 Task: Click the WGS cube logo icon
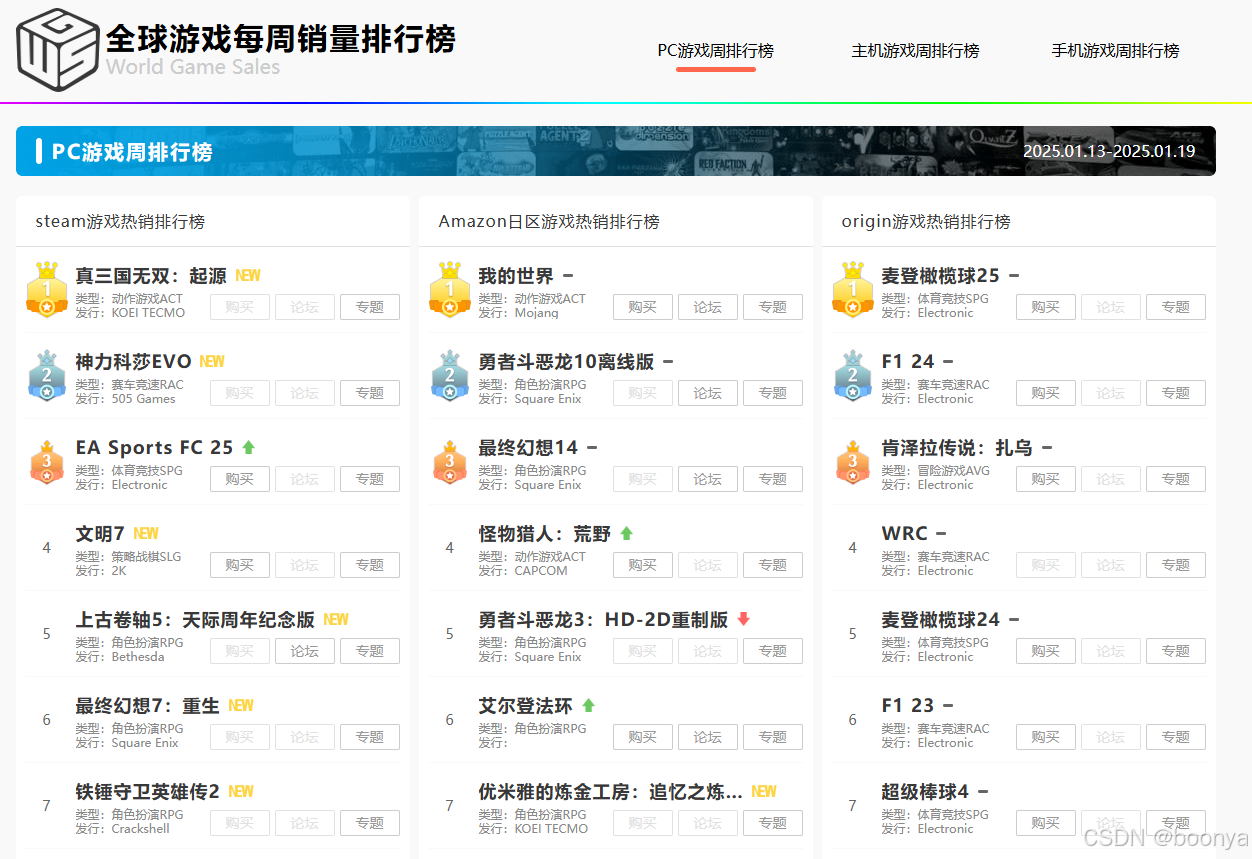57,48
